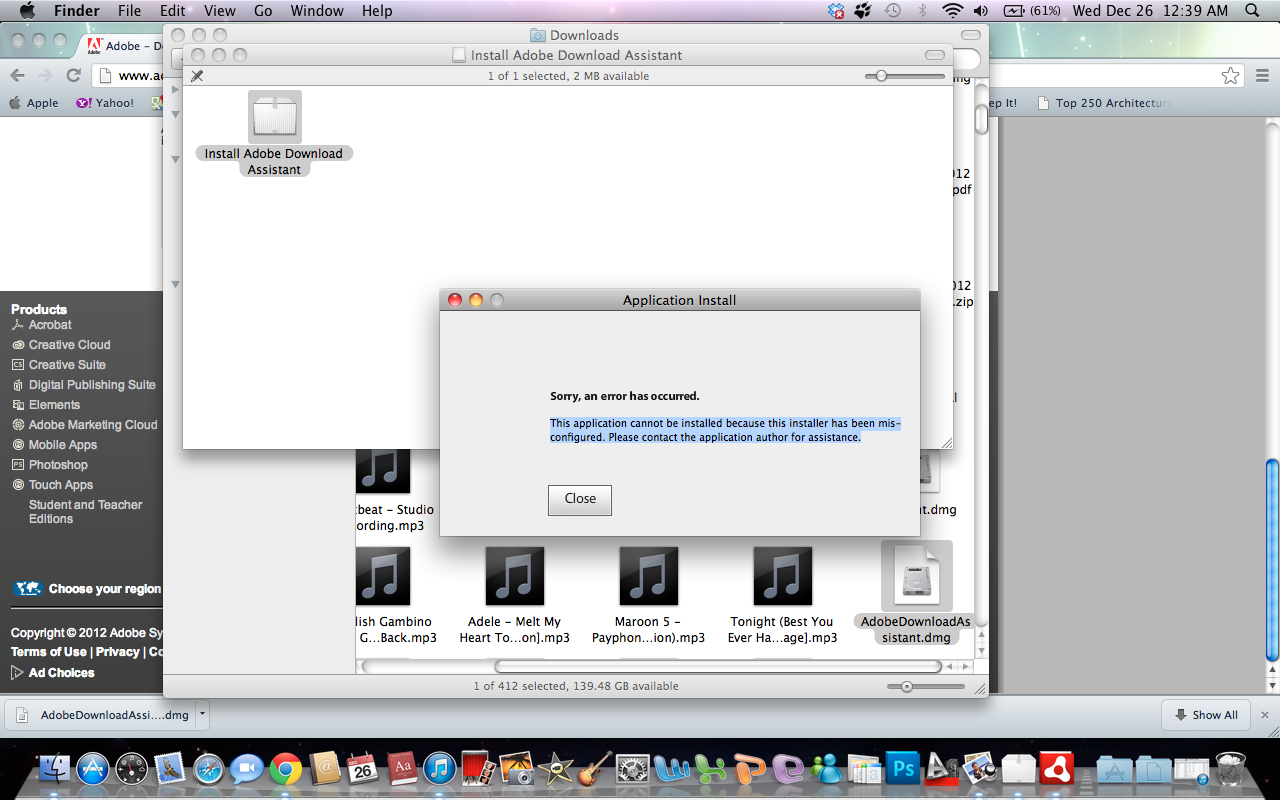
Task: Open the Trash in the Dock
Action: [1230, 768]
